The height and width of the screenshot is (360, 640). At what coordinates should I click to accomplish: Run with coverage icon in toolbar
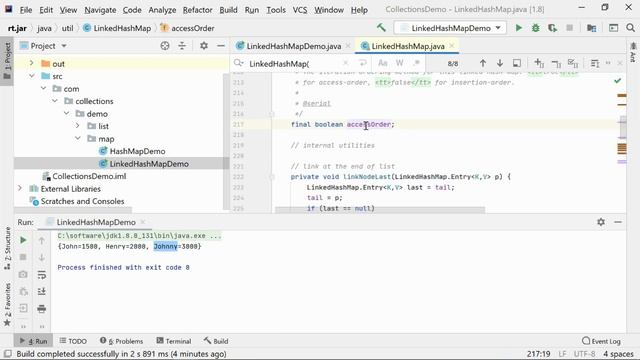552,28
